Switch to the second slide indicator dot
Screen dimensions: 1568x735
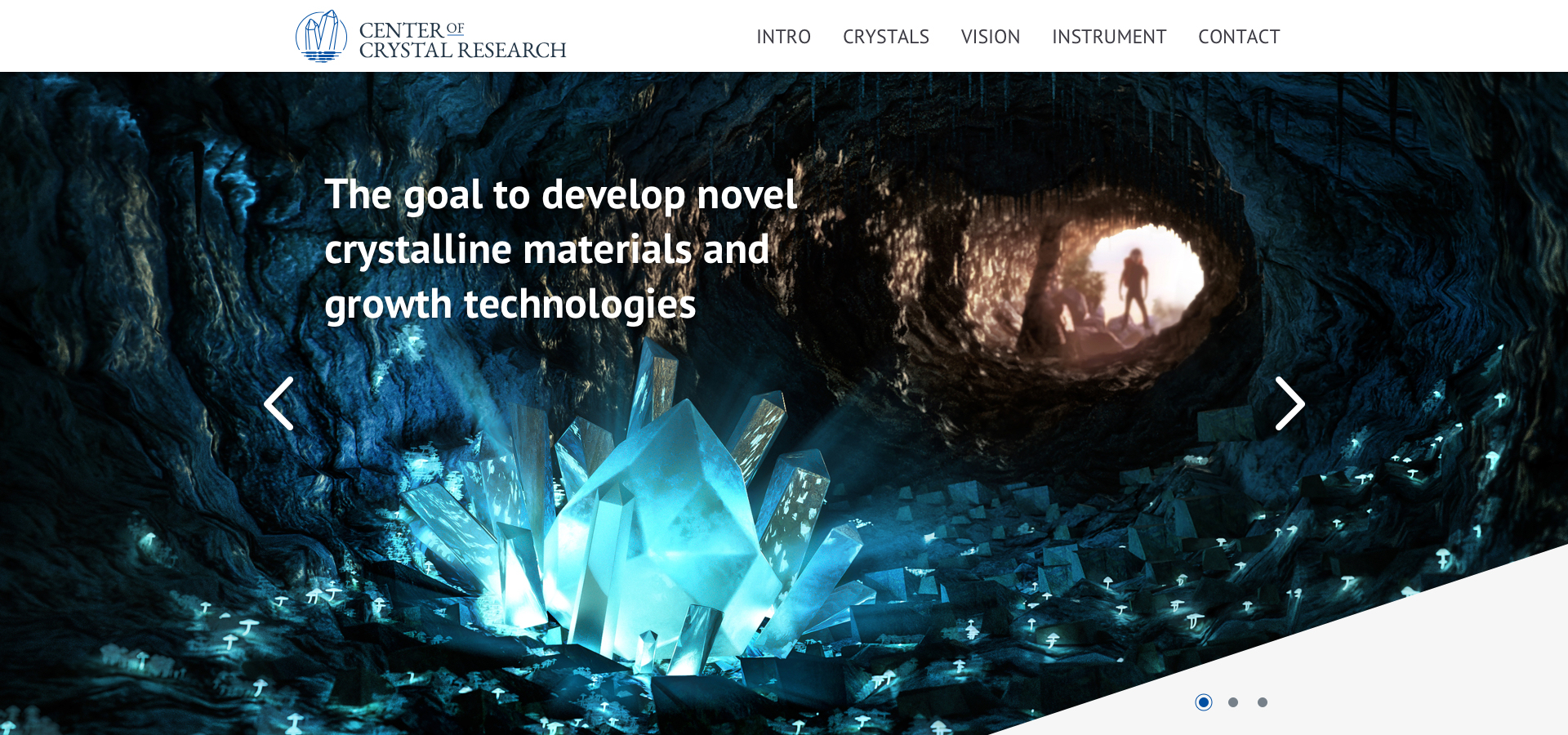click(x=1233, y=702)
